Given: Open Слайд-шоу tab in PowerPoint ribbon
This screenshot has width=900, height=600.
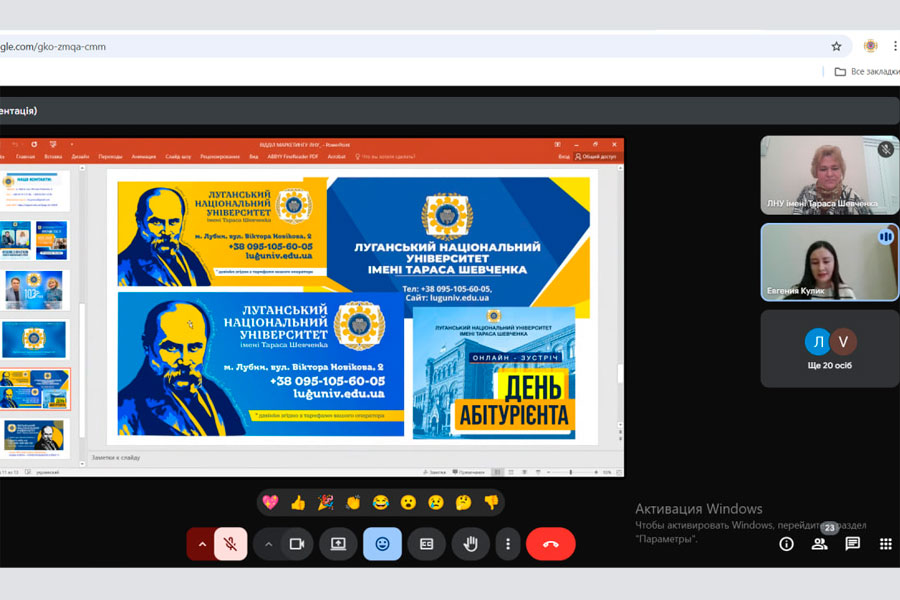Looking at the screenshot, I should coord(178,156).
